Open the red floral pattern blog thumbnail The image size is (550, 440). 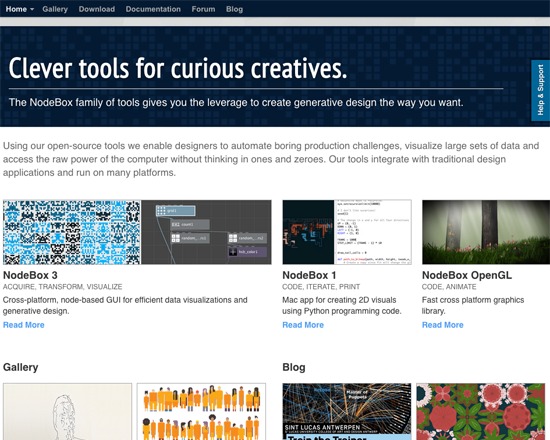[x=481, y=412]
